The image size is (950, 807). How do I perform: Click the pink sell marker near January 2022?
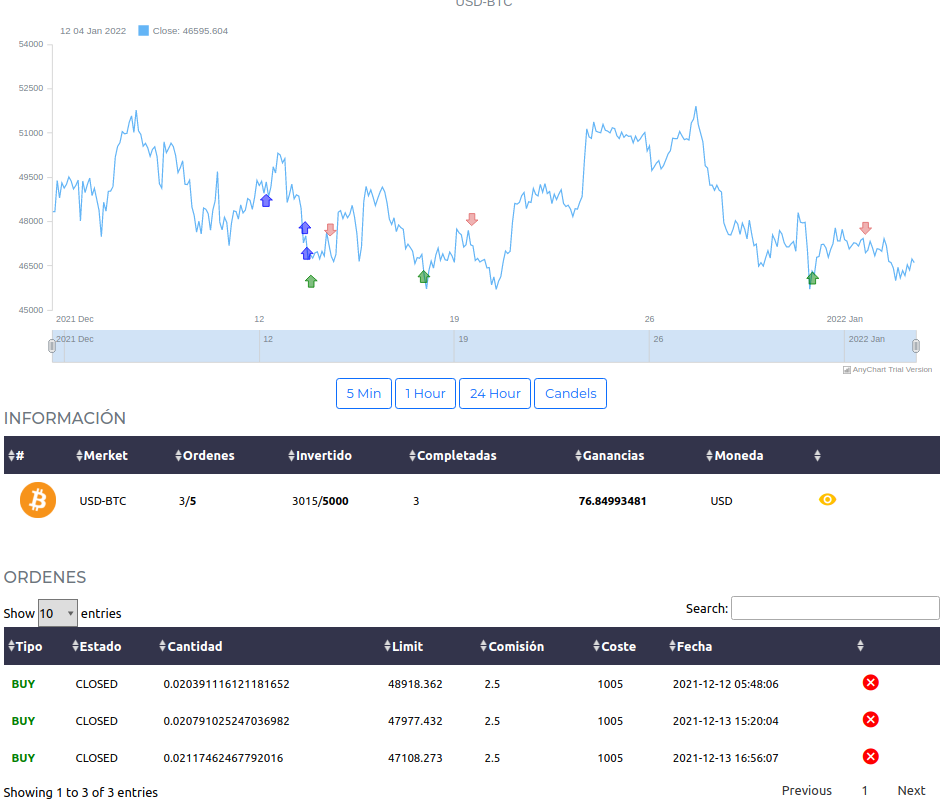[866, 227]
